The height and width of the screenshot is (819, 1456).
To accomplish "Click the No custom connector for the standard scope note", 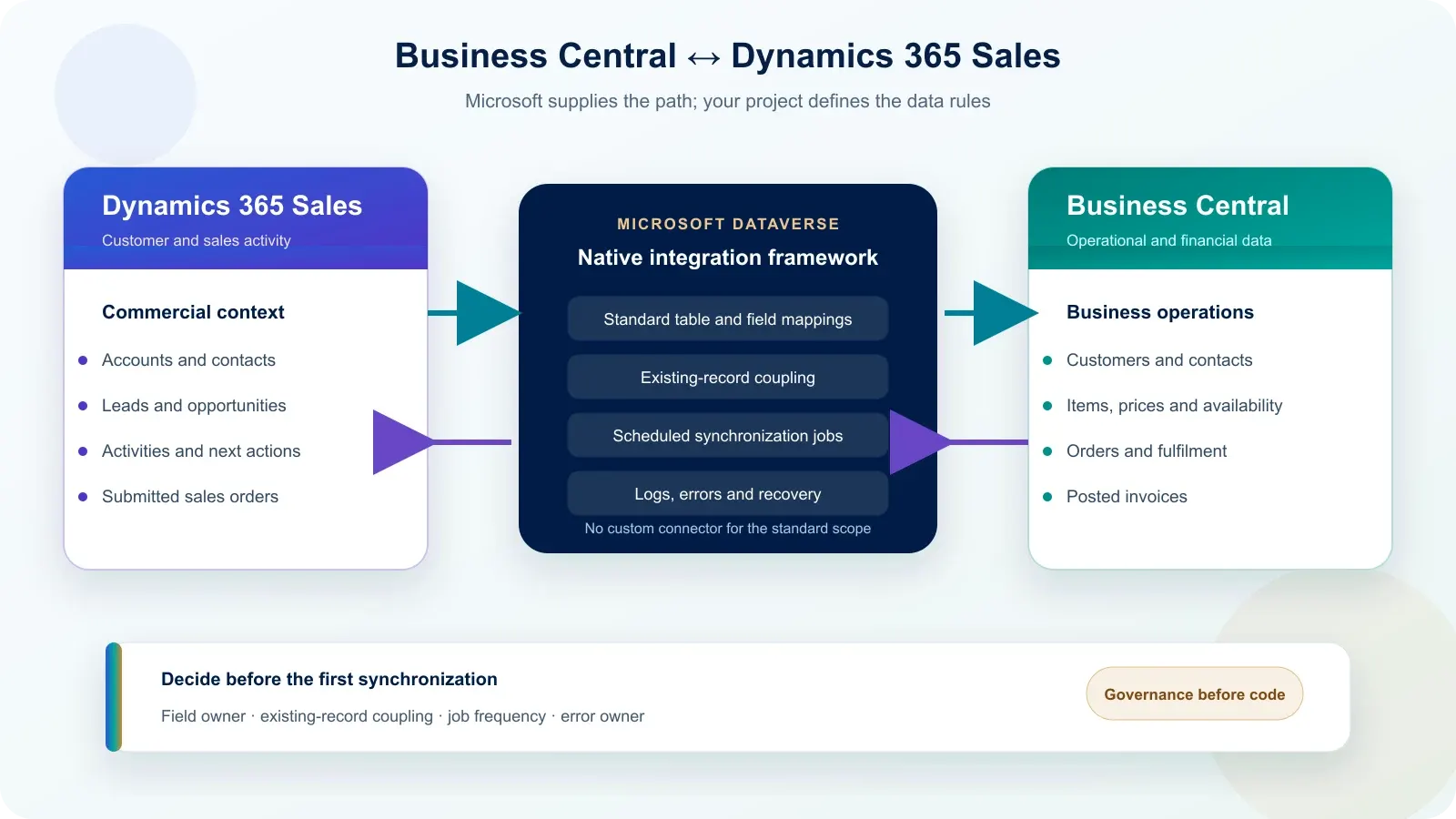I will [x=728, y=529].
